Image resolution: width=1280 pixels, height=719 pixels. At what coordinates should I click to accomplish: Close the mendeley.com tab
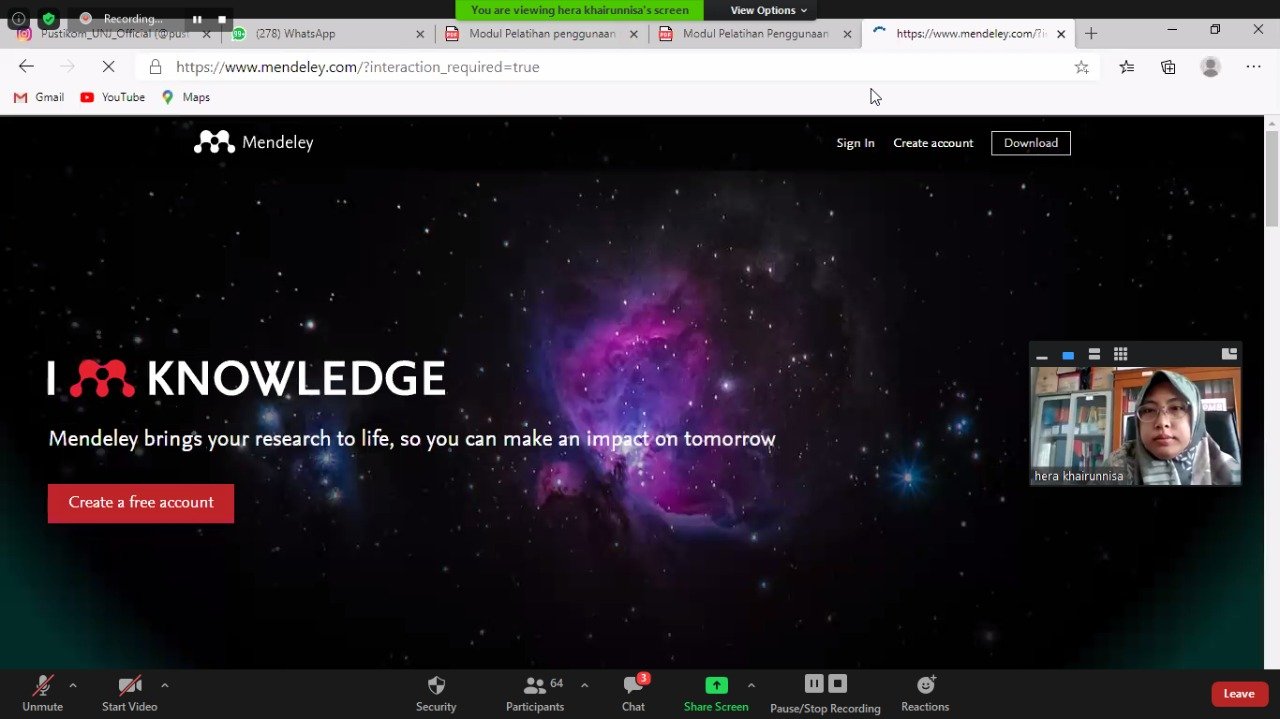1061,34
